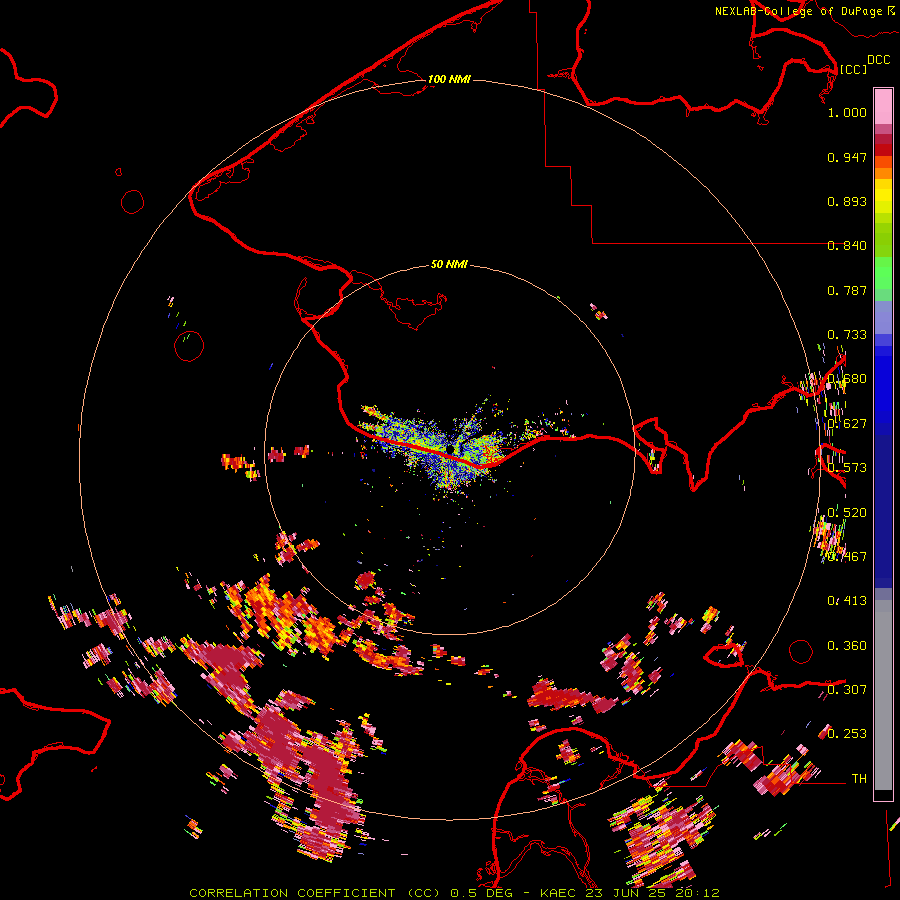The height and width of the screenshot is (900, 900).
Task: Click the 1.000 scale value
Action: point(847,112)
